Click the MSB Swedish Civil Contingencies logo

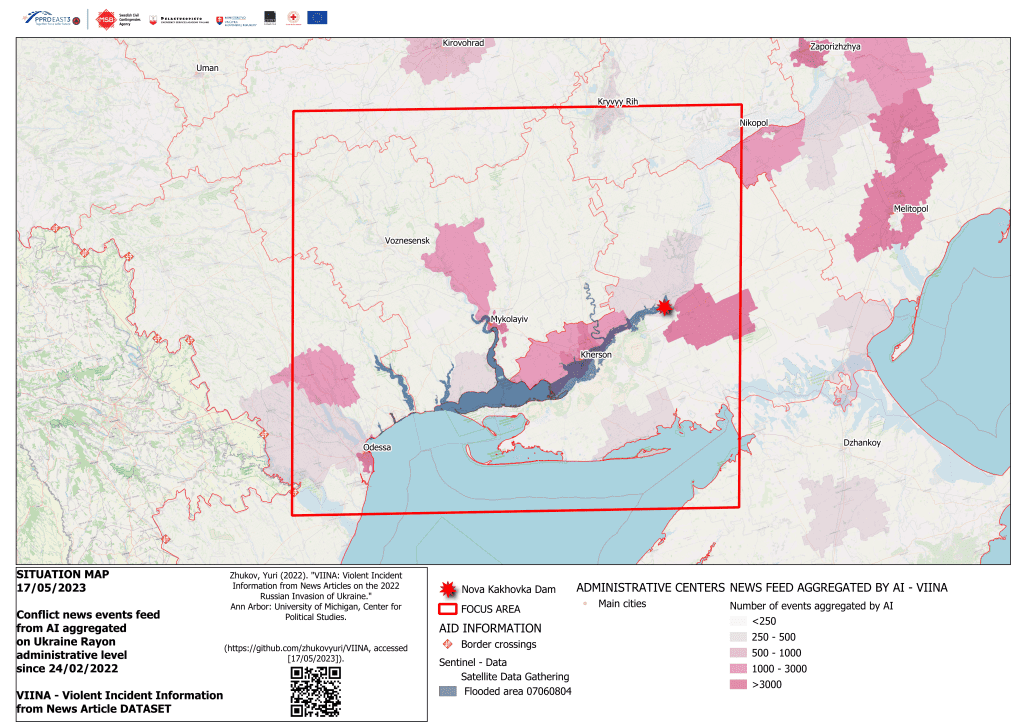pos(105,18)
